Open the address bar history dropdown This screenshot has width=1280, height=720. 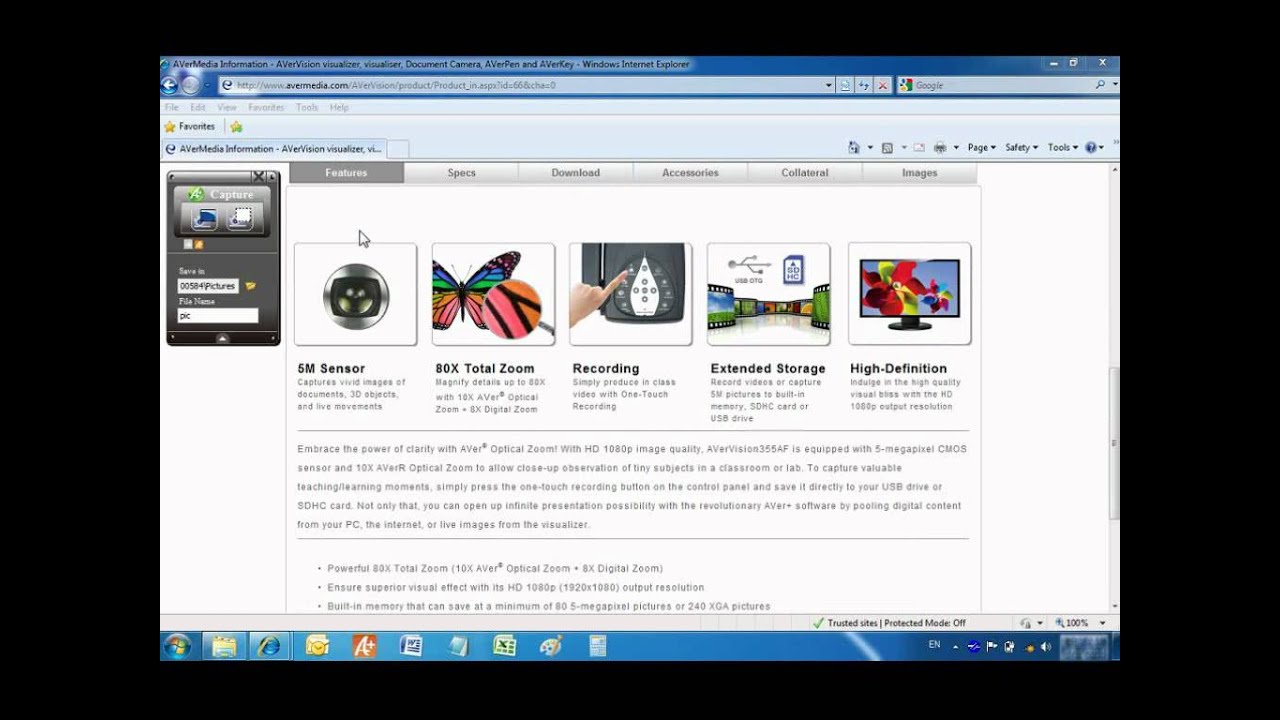[x=828, y=85]
